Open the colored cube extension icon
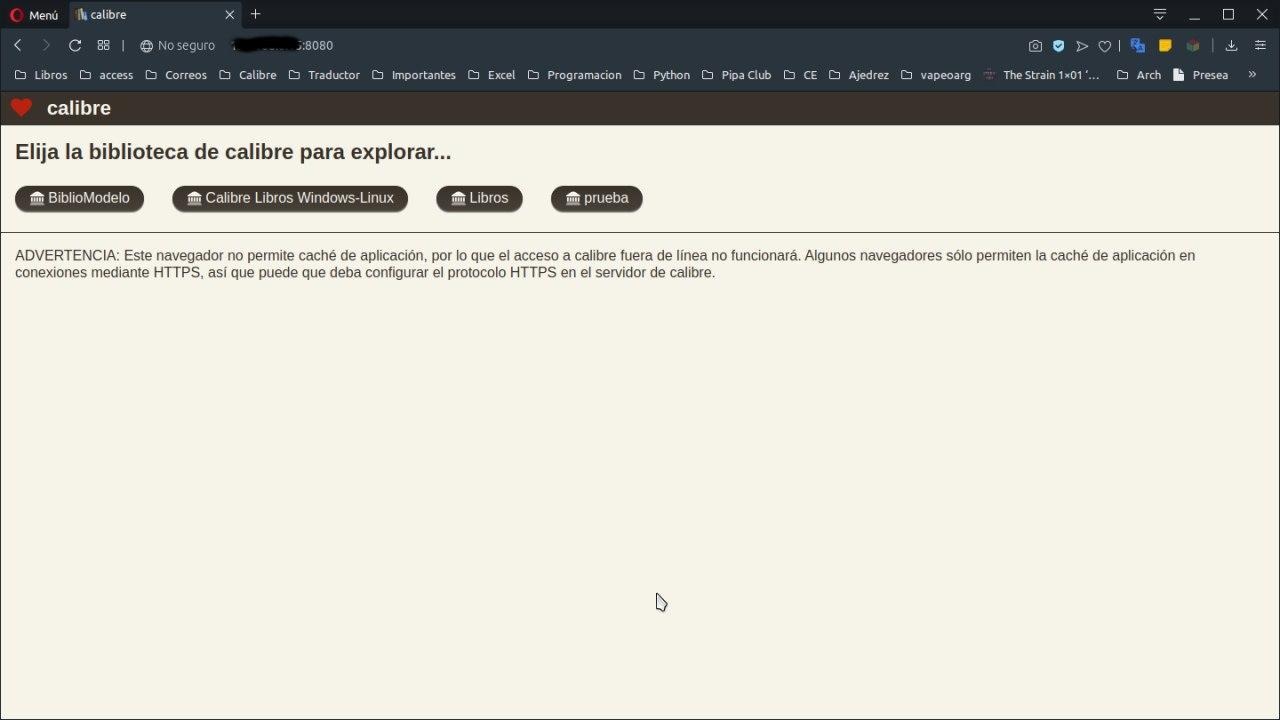Screen dimensions: 1280x720 1193,45
